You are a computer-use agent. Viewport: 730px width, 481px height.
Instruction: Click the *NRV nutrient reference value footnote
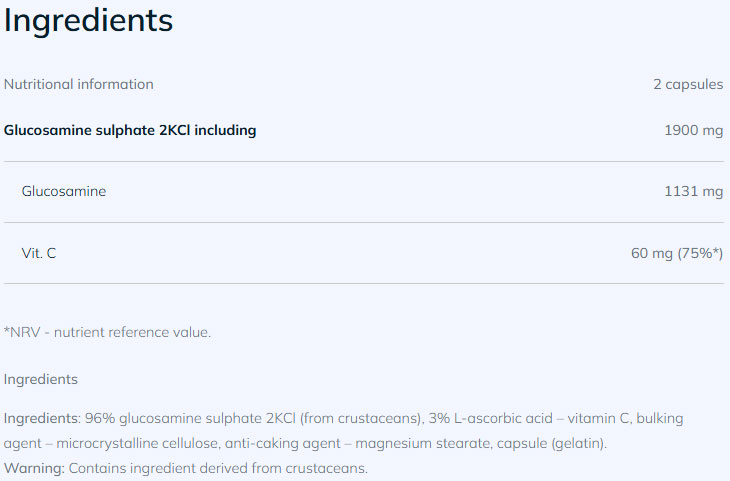click(107, 332)
